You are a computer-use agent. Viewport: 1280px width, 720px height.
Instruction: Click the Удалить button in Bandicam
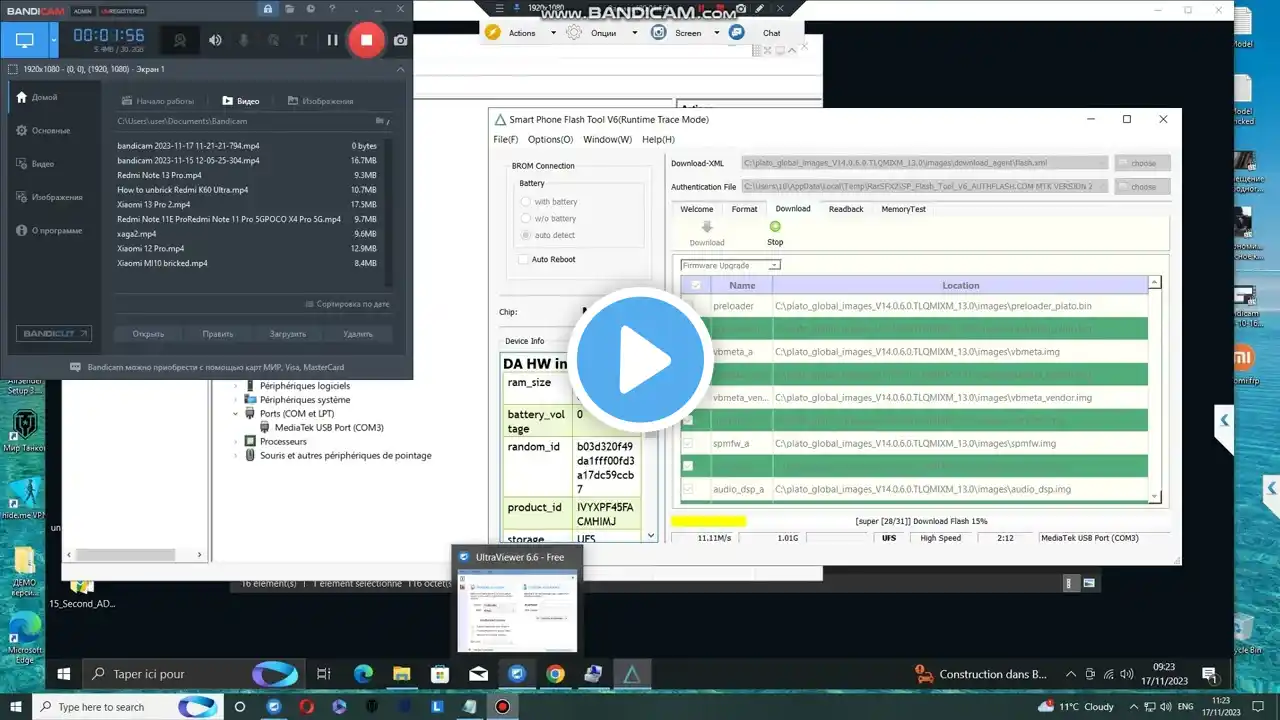click(x=358, y=334)
